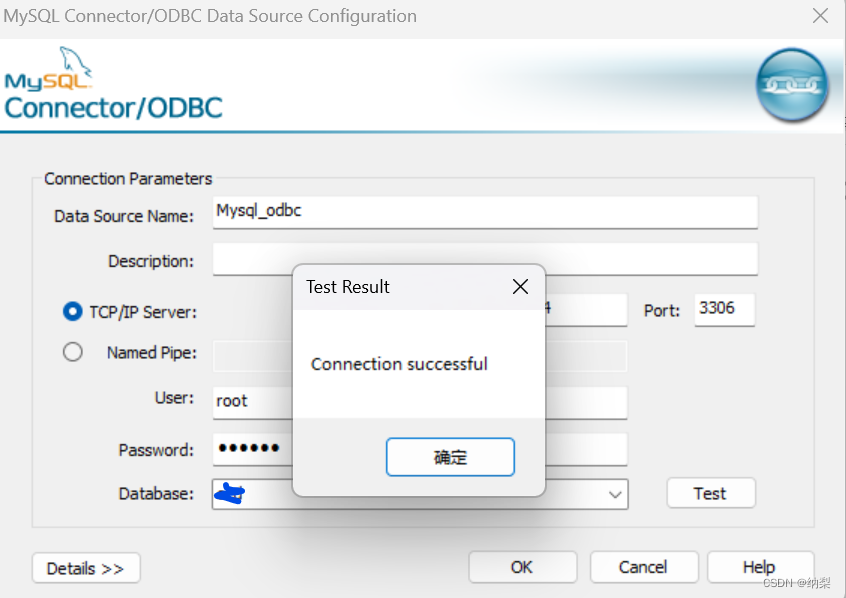This screenshot has height=598, width=846.
Task: Click the Test connection button
Action: tap(711, 493)
